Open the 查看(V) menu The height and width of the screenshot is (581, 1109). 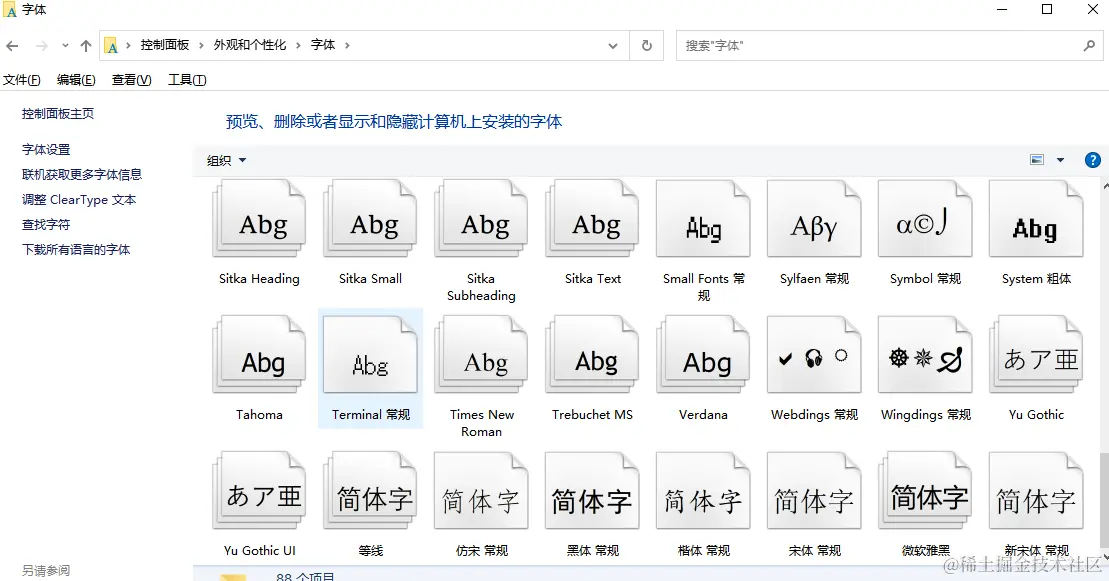pyautogui.click(x=132, y=80)
